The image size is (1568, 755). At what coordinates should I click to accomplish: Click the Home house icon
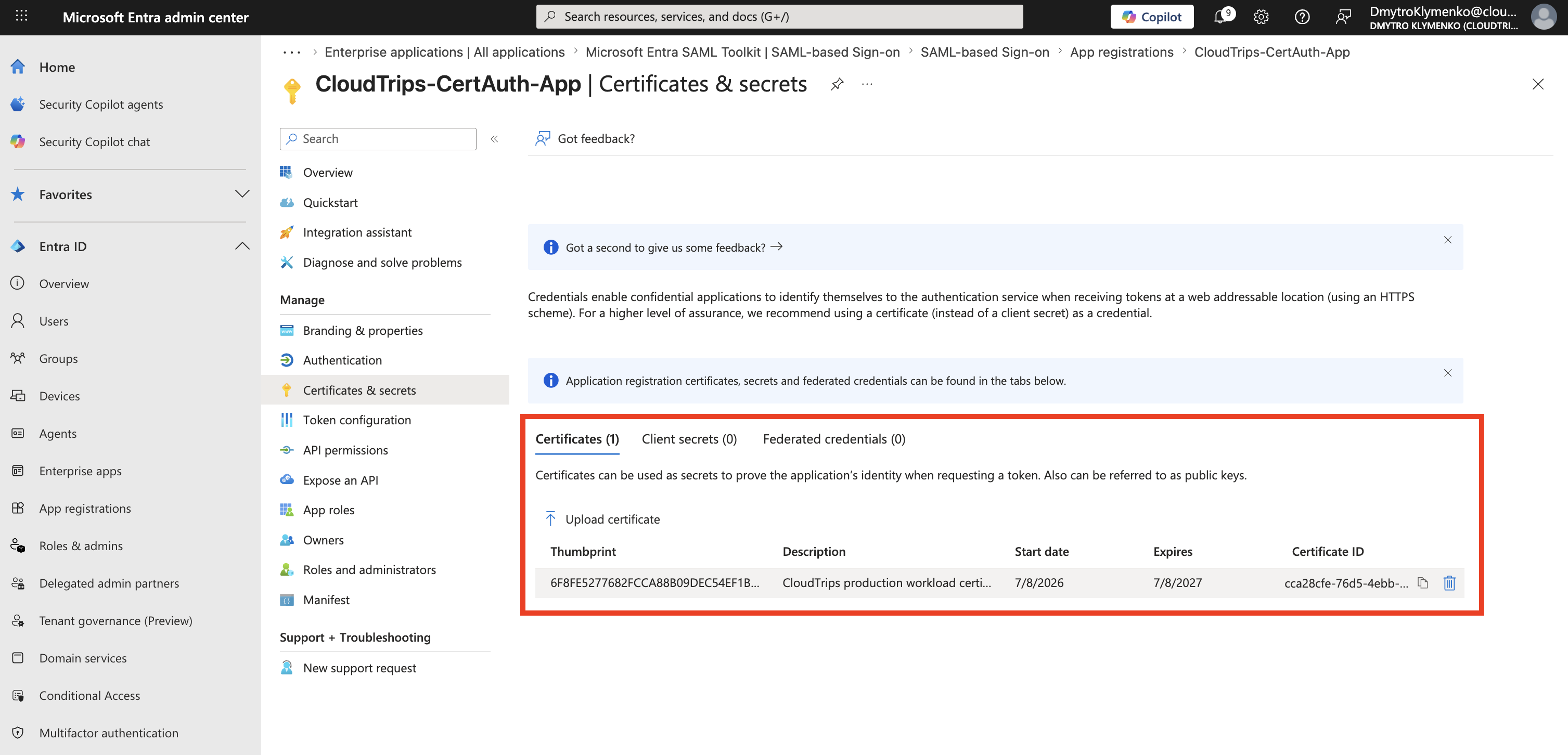(18, 67)
